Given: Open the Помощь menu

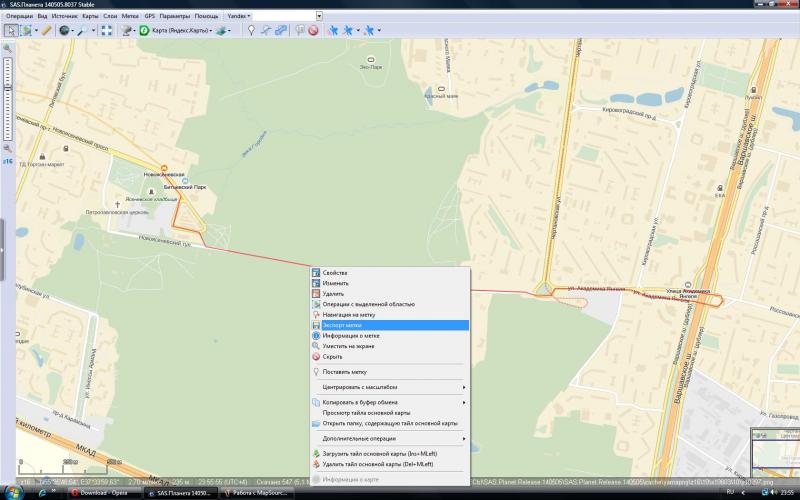Looking at the screenshot, I should pos(206,16).
